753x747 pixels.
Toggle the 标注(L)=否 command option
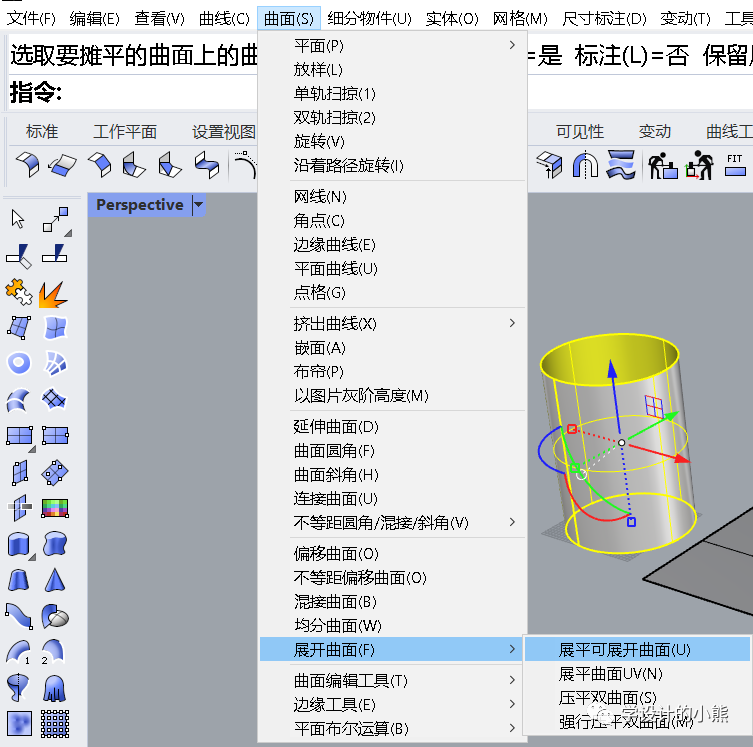click(632, 56)
